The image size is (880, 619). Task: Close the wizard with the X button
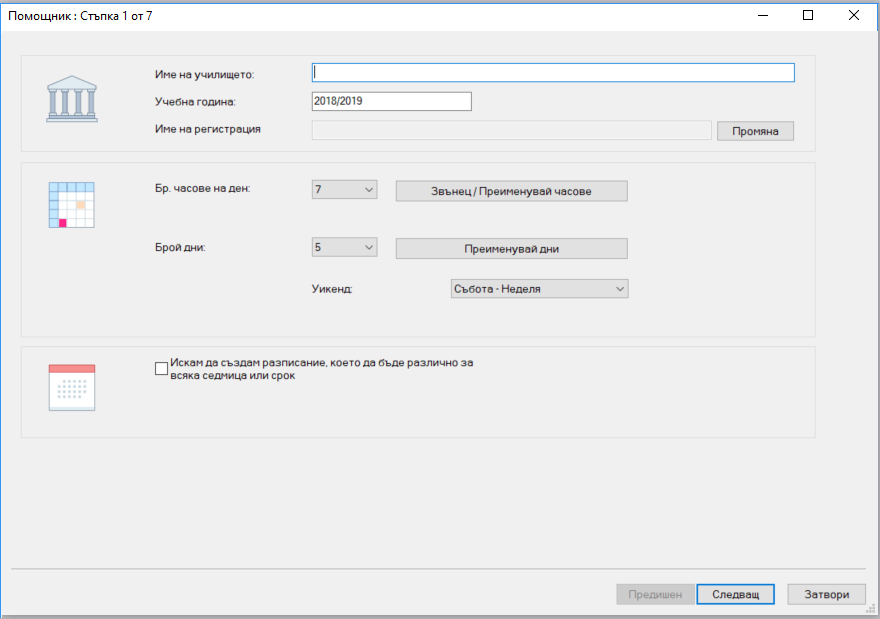[854, 15]
